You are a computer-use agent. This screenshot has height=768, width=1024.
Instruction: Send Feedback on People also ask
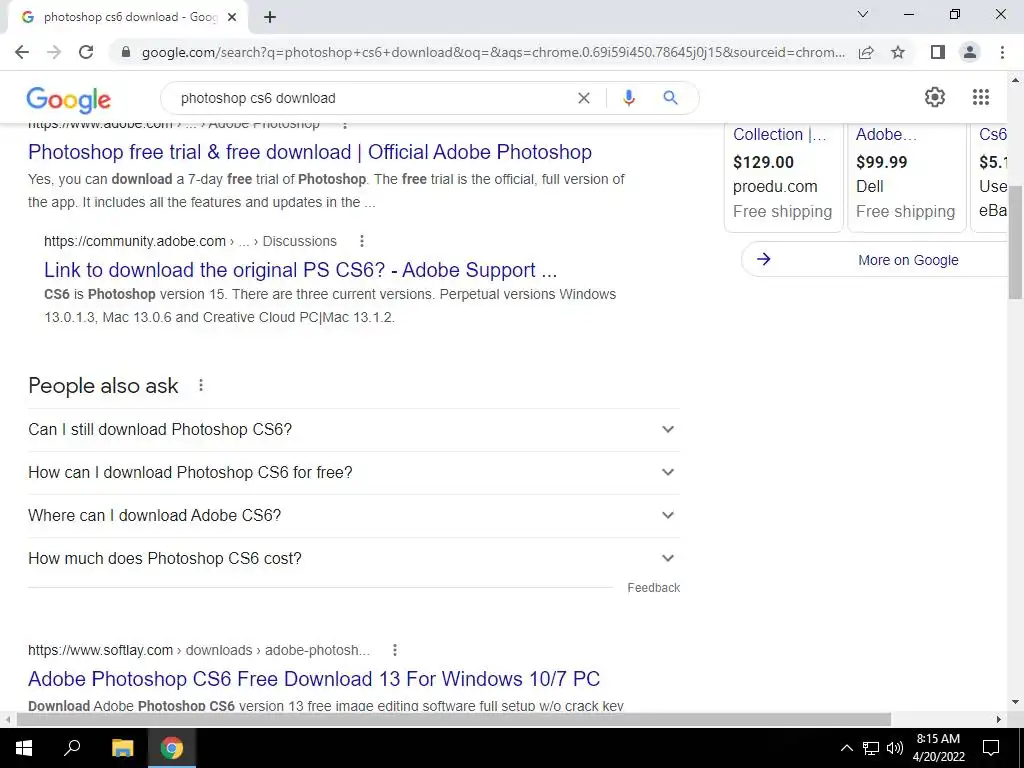click(x=654, y=588)
